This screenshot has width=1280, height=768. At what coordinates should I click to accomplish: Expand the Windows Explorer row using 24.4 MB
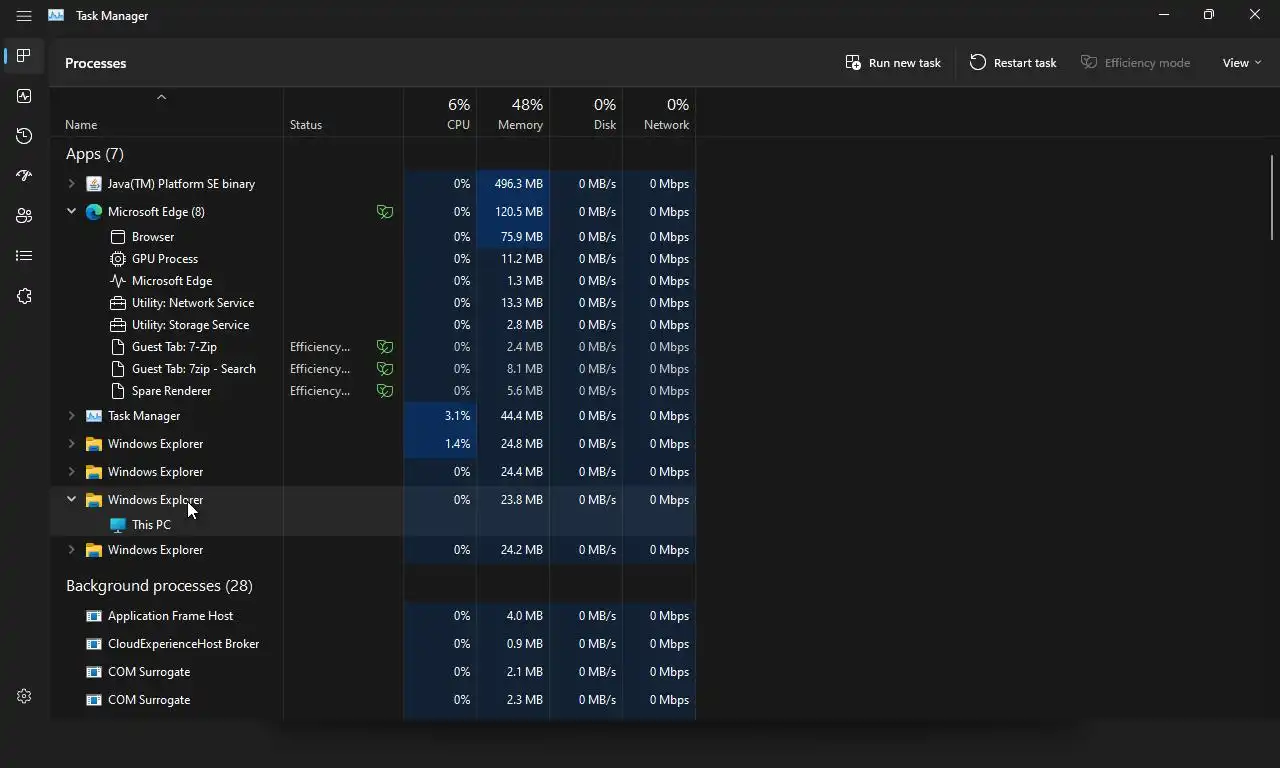click(x=71, y=472)
